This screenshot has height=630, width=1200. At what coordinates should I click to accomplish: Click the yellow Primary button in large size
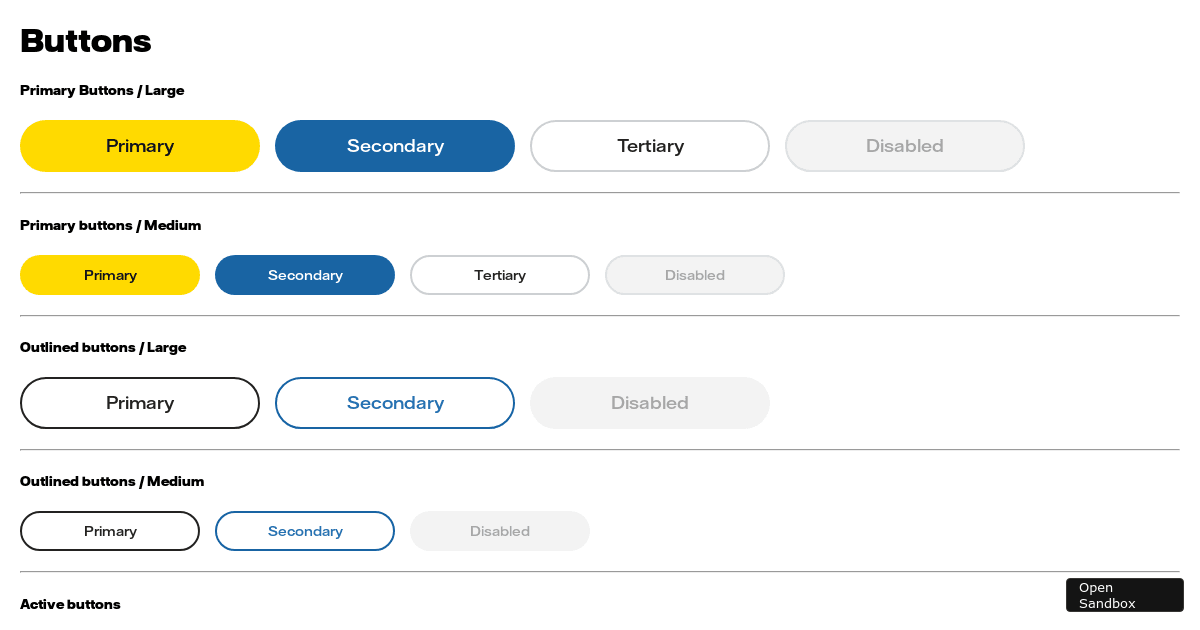(x=140, y=146)
